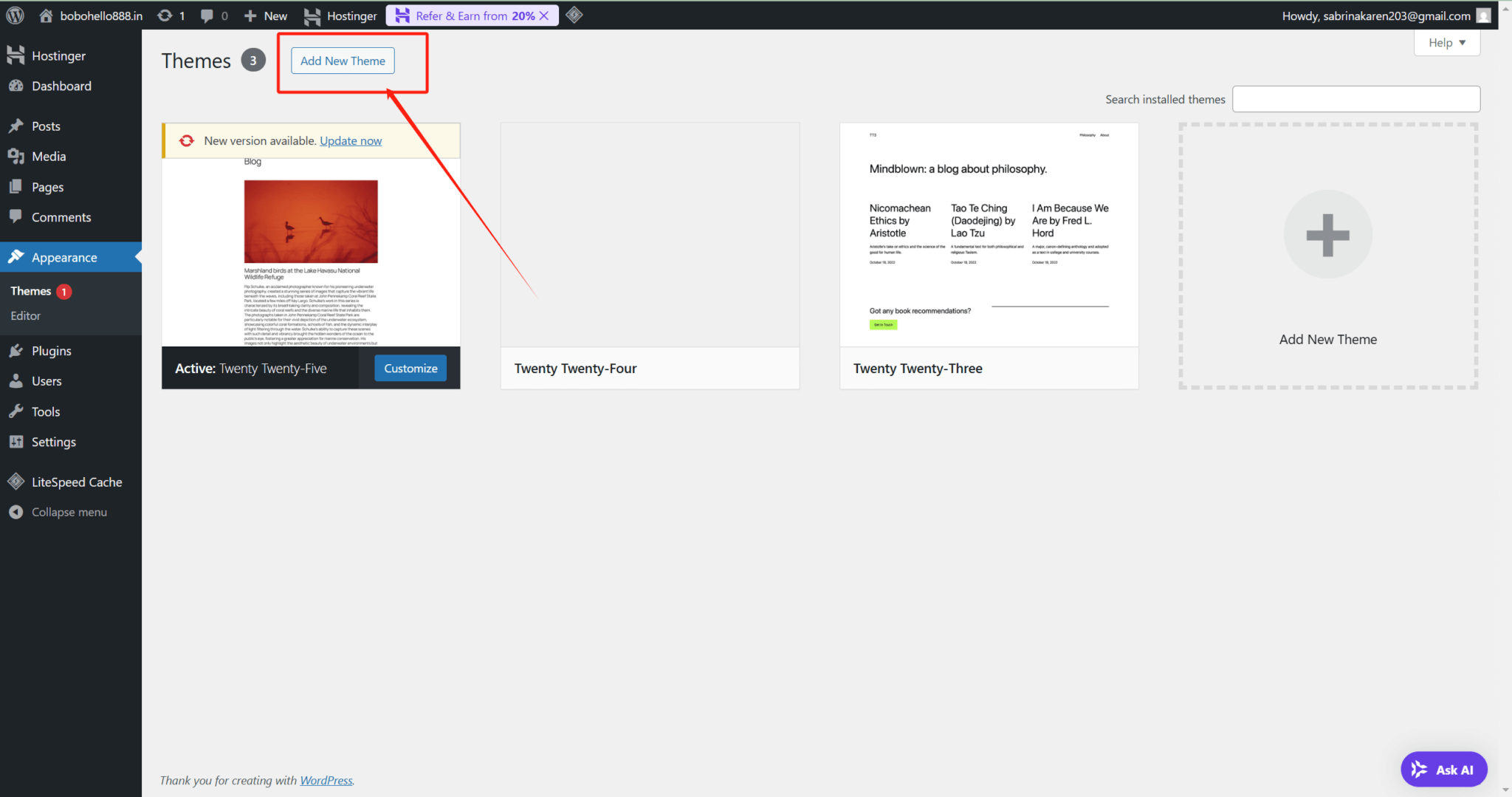Viewport: 1512px width, 797px height.
Task: Click the Update now link
Action: click(351, 140)
